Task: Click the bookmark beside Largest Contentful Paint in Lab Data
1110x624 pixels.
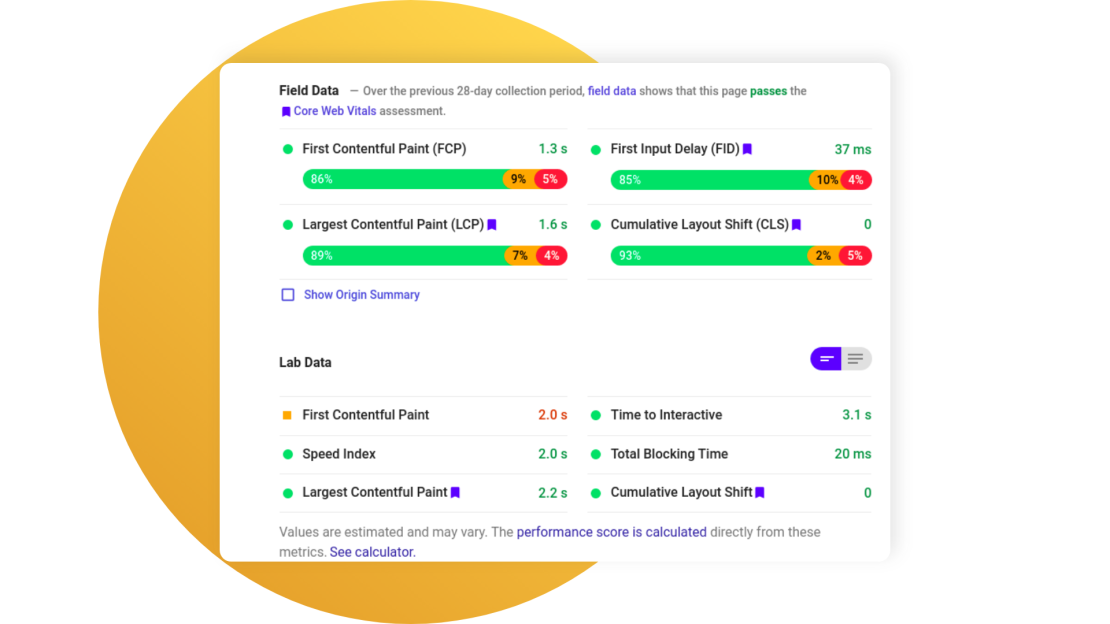Action: [x=455, y=493]
